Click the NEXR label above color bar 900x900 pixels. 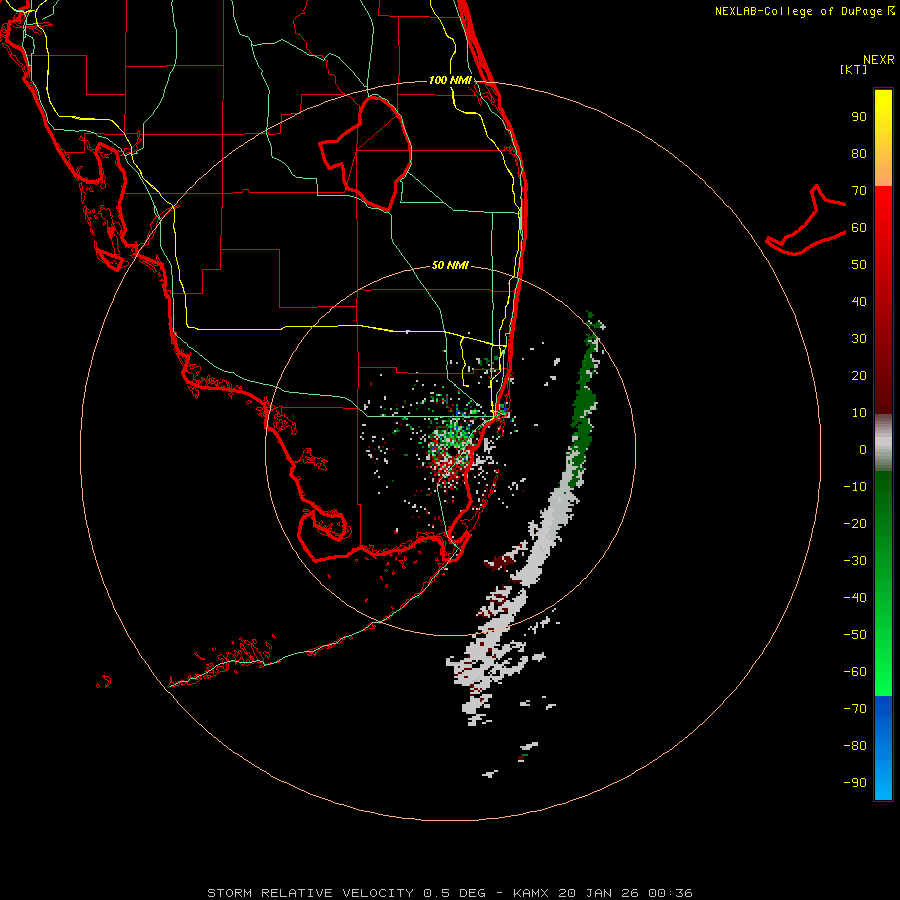tap(879, 60)
